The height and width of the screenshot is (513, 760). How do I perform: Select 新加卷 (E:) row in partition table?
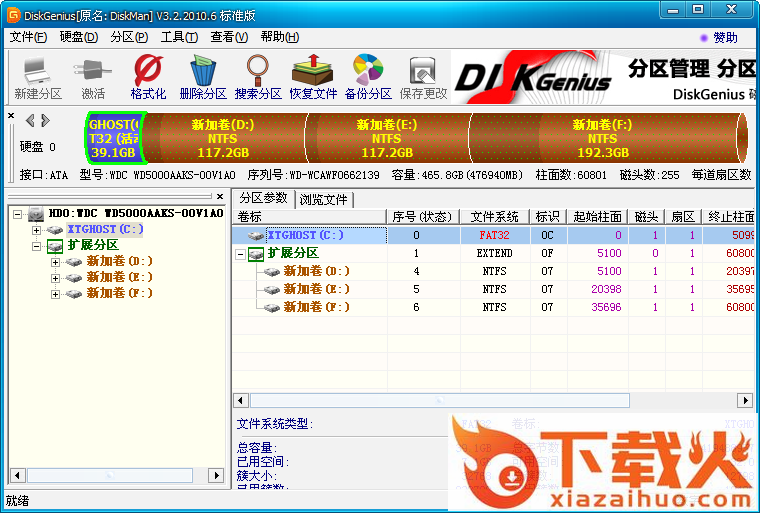493,289
